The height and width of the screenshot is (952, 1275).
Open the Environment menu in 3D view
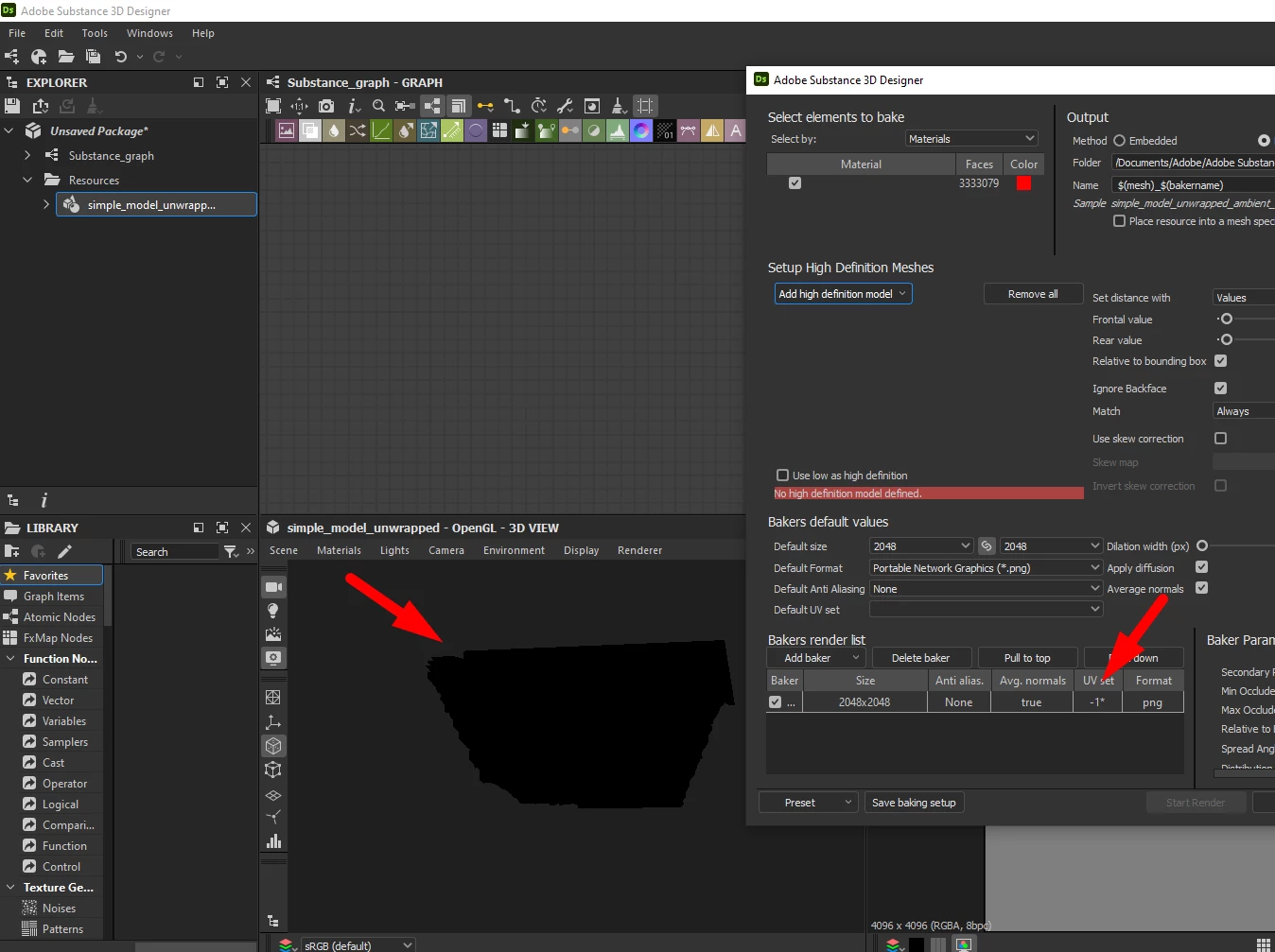coord(514,550)
